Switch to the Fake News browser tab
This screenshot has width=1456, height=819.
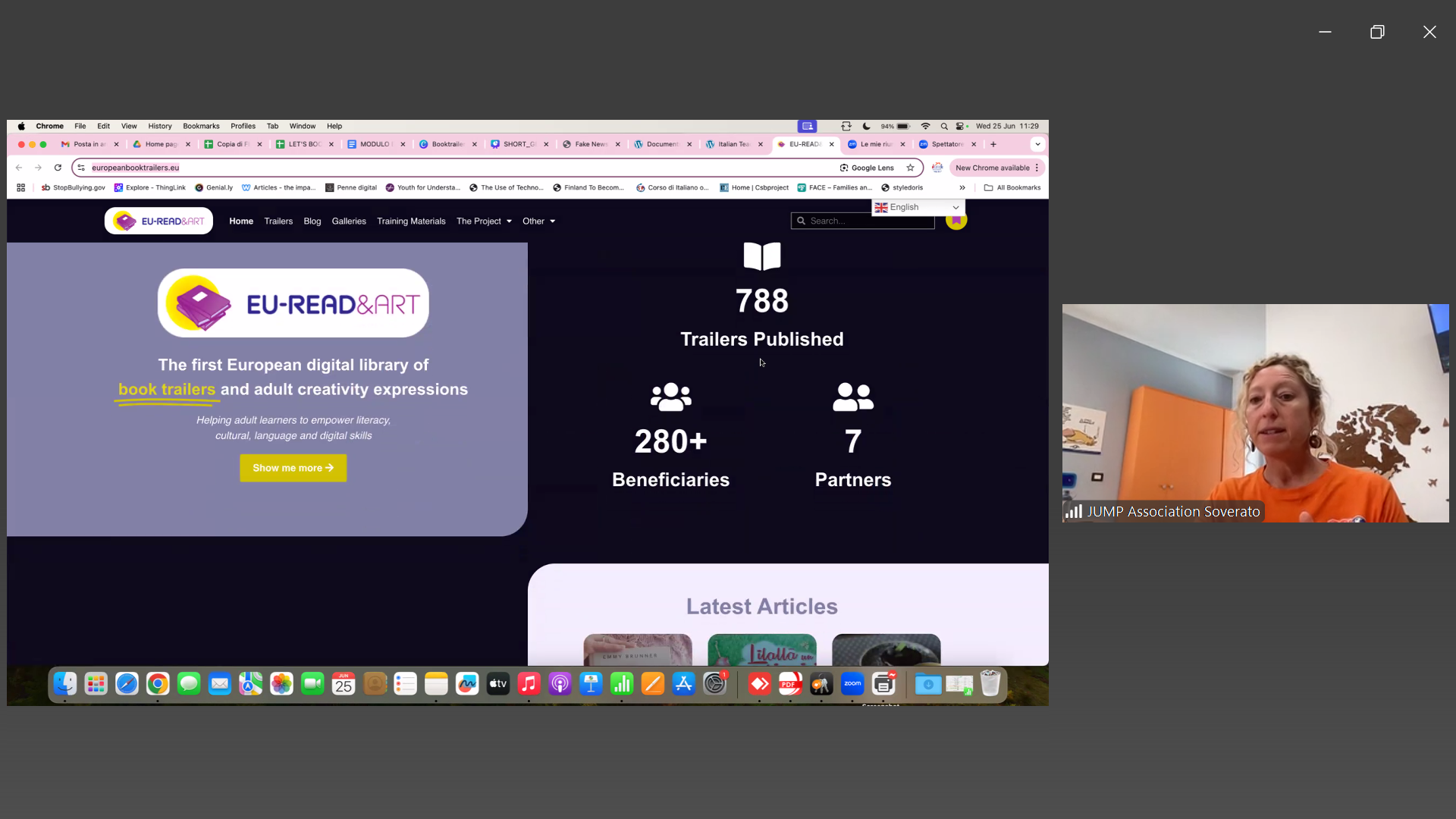tap(590, 144)
